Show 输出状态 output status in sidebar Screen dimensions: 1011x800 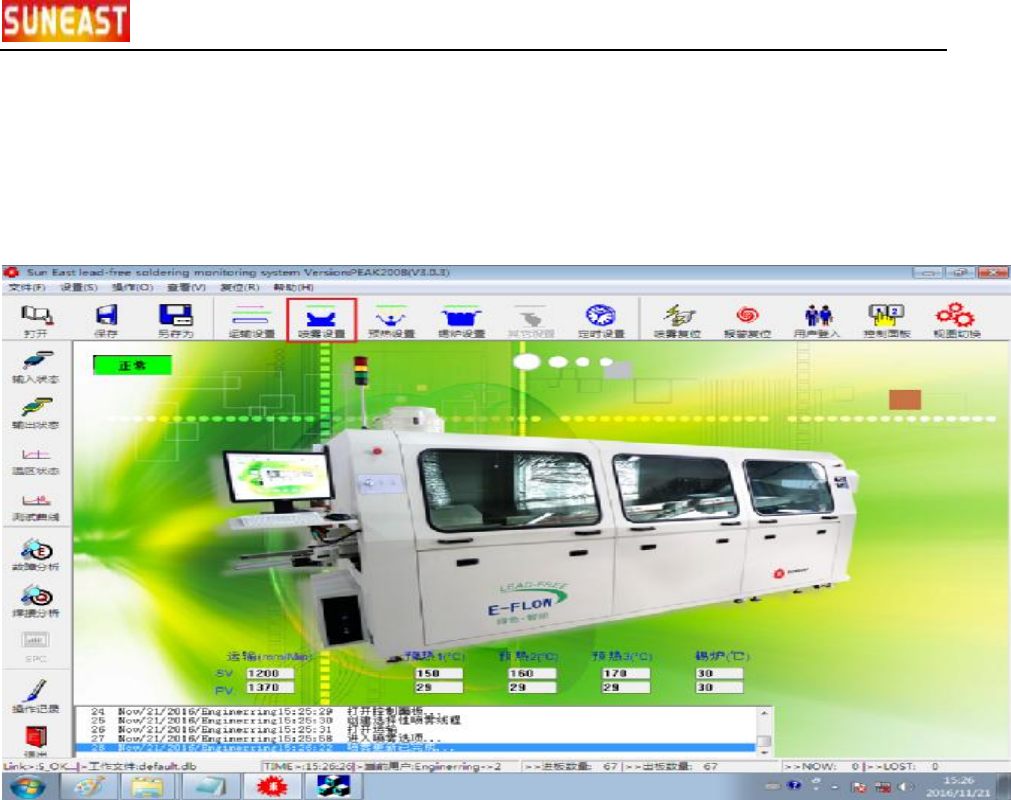36,413
